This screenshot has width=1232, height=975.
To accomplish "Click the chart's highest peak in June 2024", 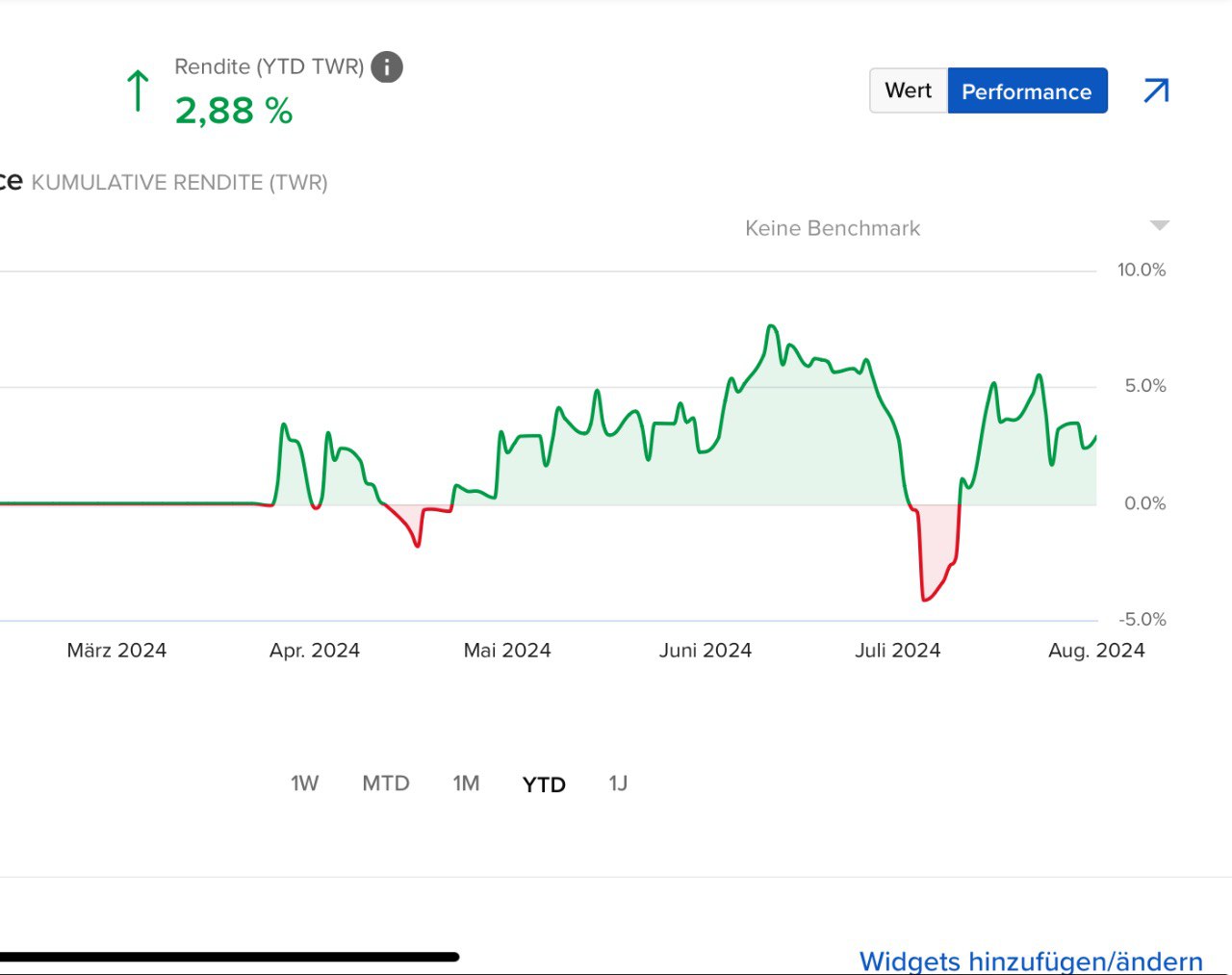I will pyautogui.click(x=772, y=327).
